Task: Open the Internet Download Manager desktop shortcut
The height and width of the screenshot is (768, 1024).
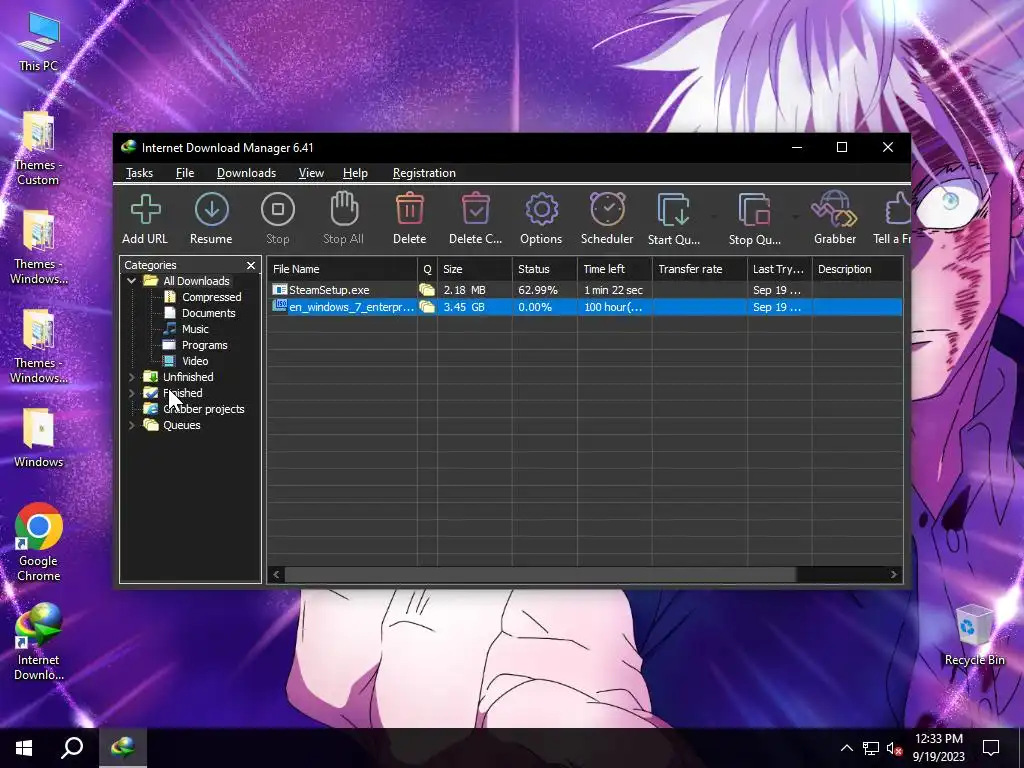Action: pos(39,642)
